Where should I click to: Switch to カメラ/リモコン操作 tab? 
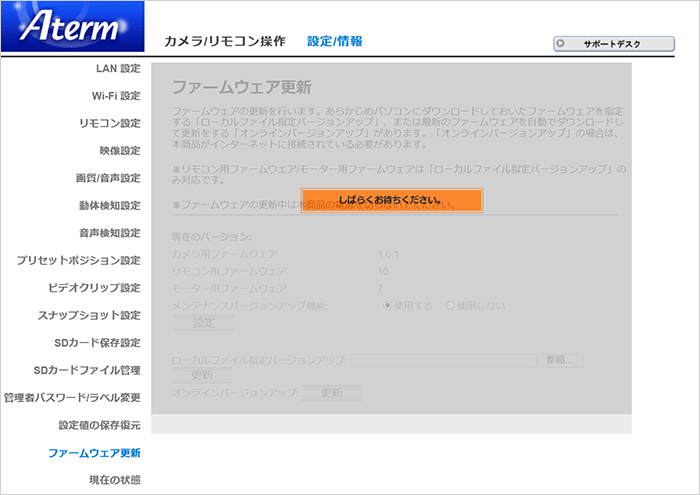225,42
